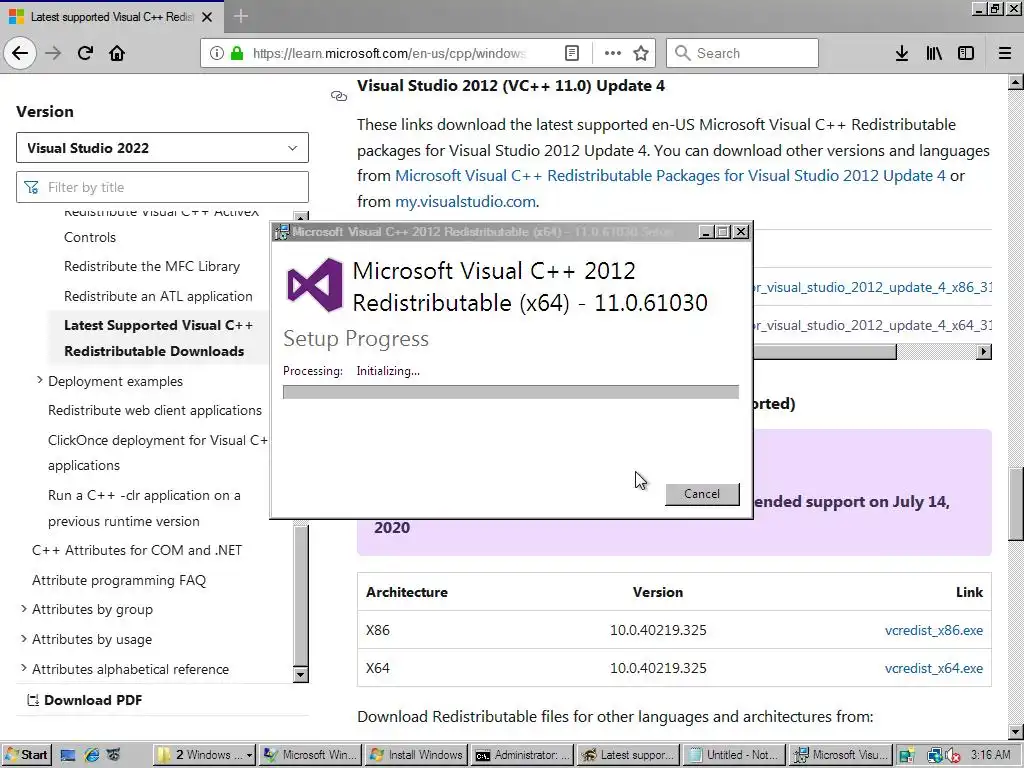
Task: Switch to Administrator command prompt taskbar button
Action: point(522,755)
